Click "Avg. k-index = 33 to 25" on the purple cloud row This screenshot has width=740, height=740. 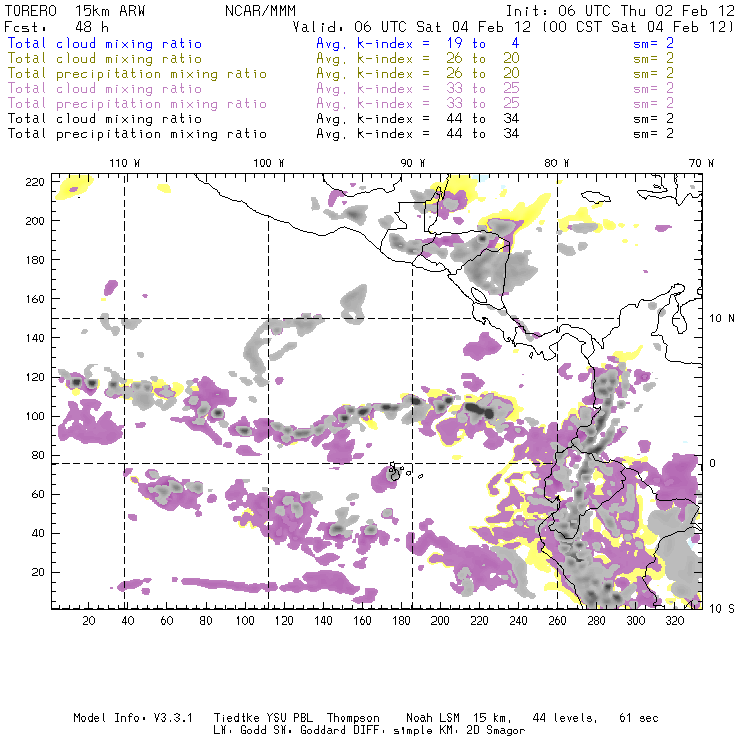point(418,89)
